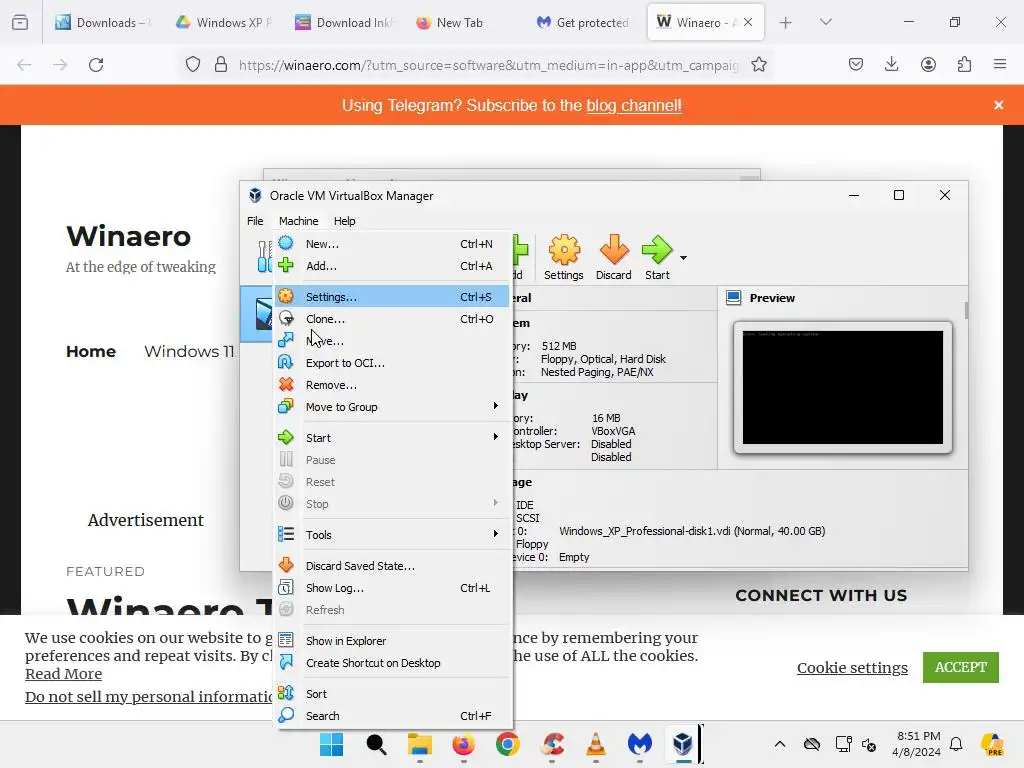Click Windows 11 navigation link
Image resolution: width=1024 pixels, height=768 pixels.
click(189, 351)
